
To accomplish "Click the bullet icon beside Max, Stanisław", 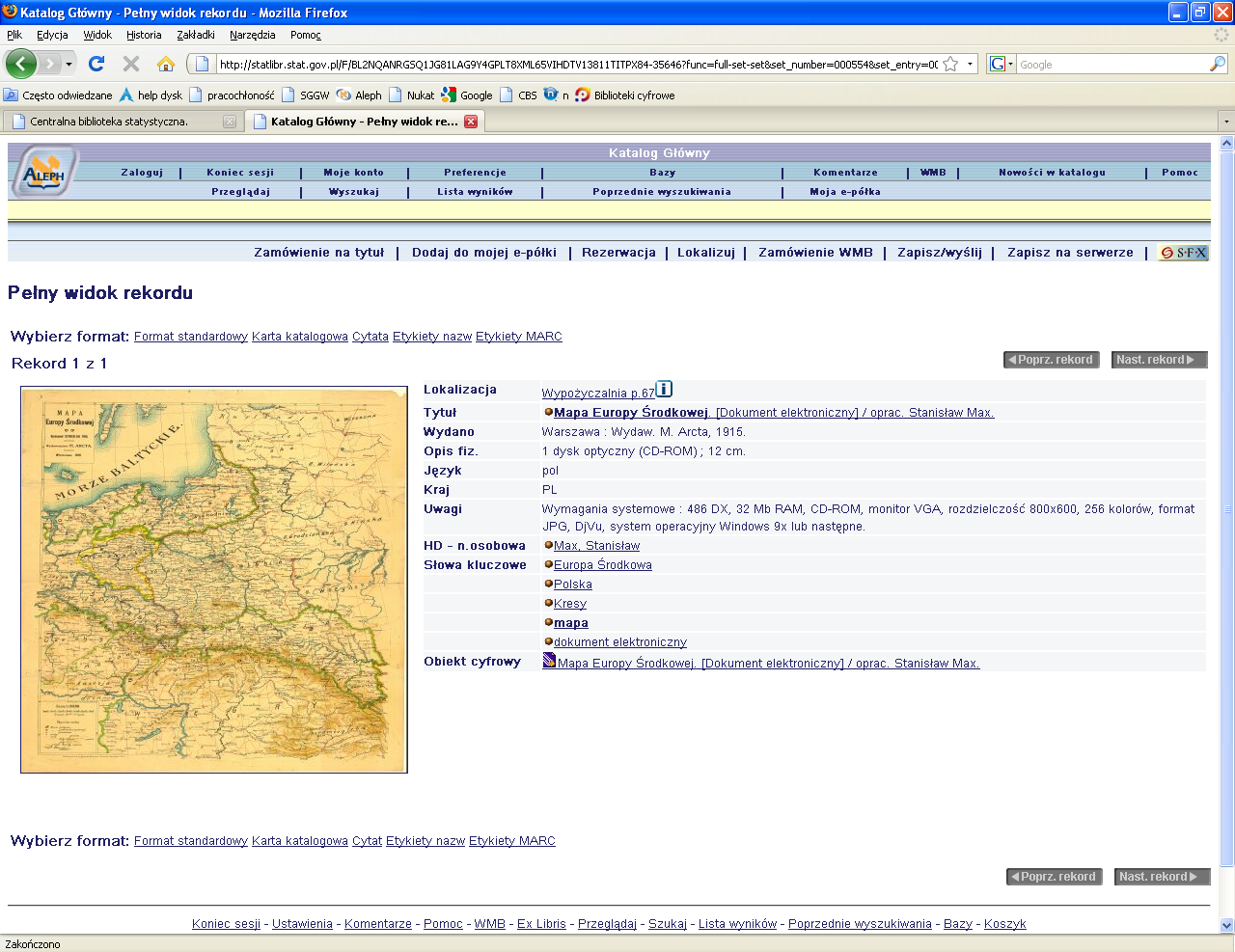I will click(x=548, y=545).
